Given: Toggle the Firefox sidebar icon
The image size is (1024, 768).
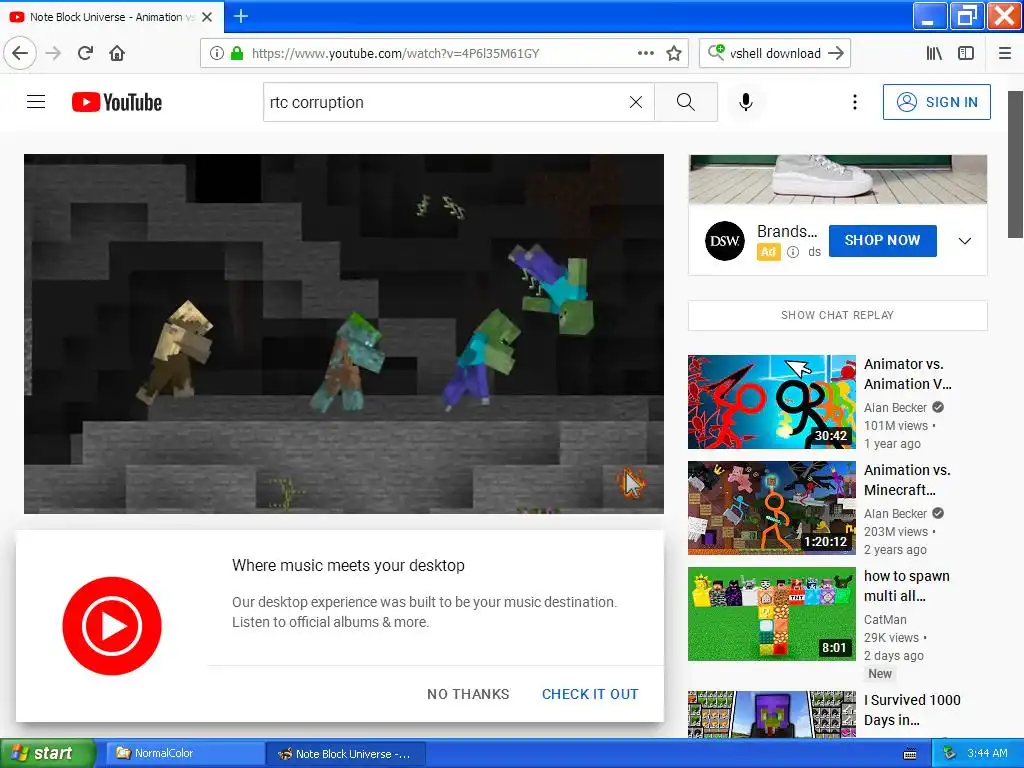Looking at the screenshot, I should [966, 53].
